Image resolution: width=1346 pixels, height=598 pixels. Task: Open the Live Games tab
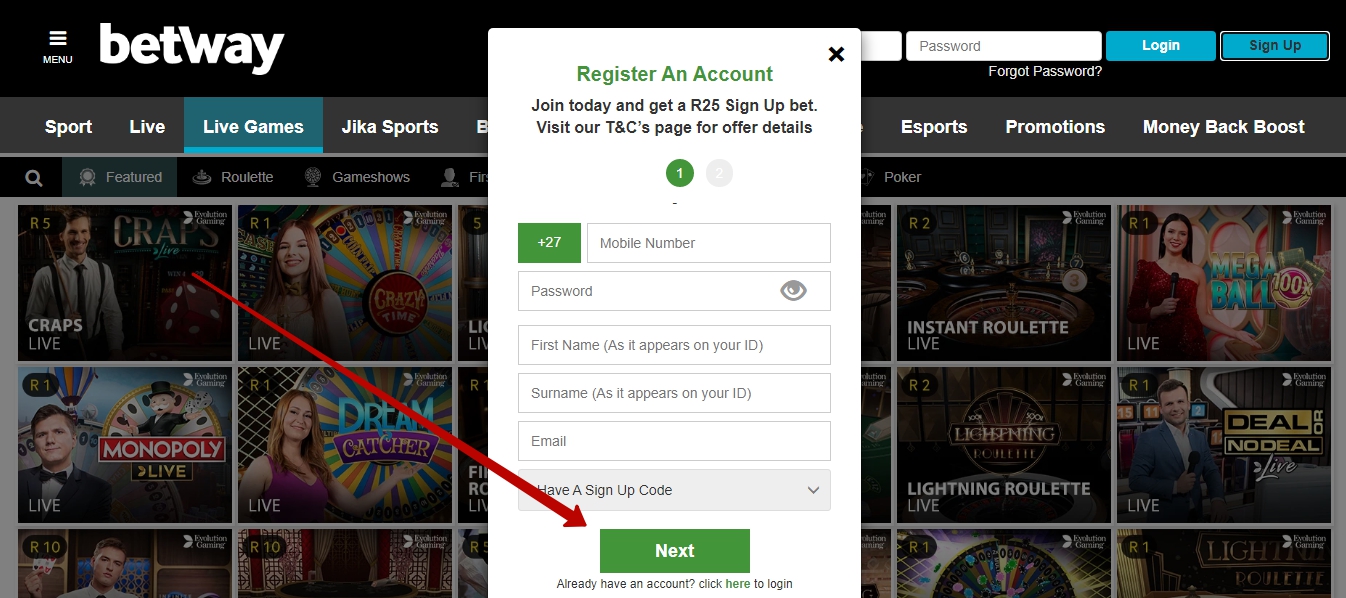pyautogui.click(x=253, y=127)
